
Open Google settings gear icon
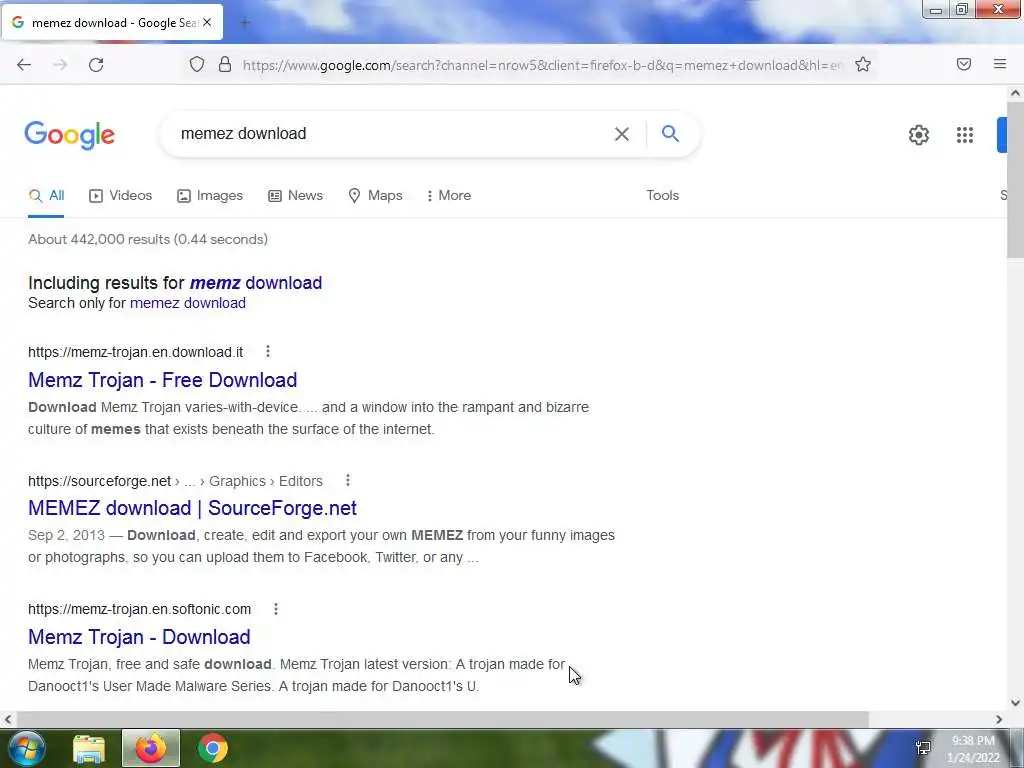click(919, 135)
